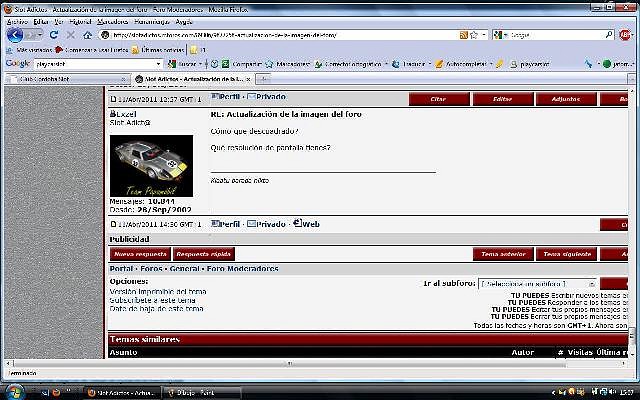The height and width of the screenshot is (400, 640).
Task: Click the volume icon in system tray
Action: coord(613,392)
